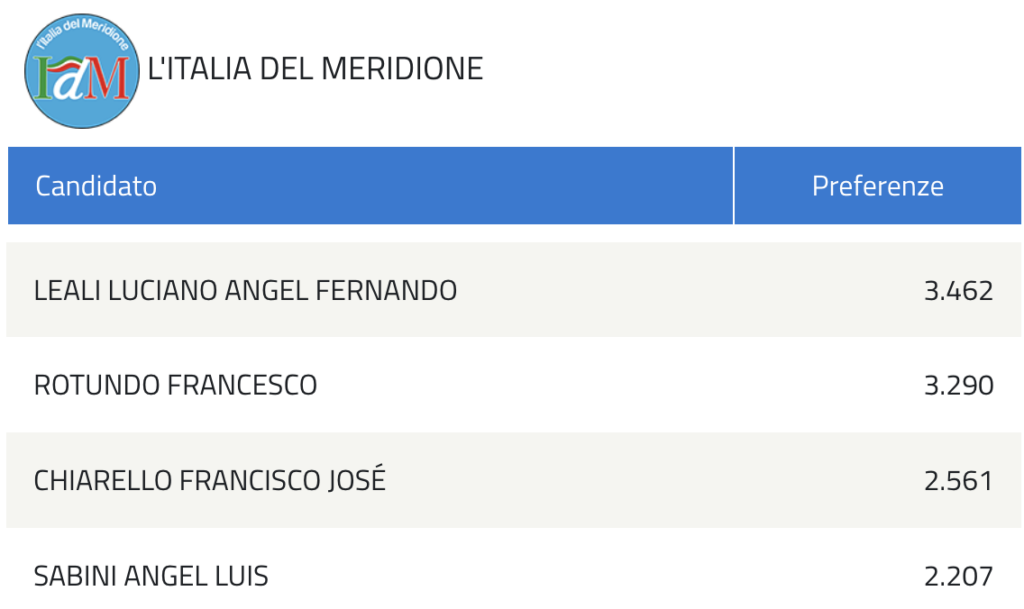Select candidate SABINI ANGEL LUIS
Screen dimensions: 1024x609
pyautogui.click(x=151, y=576)
